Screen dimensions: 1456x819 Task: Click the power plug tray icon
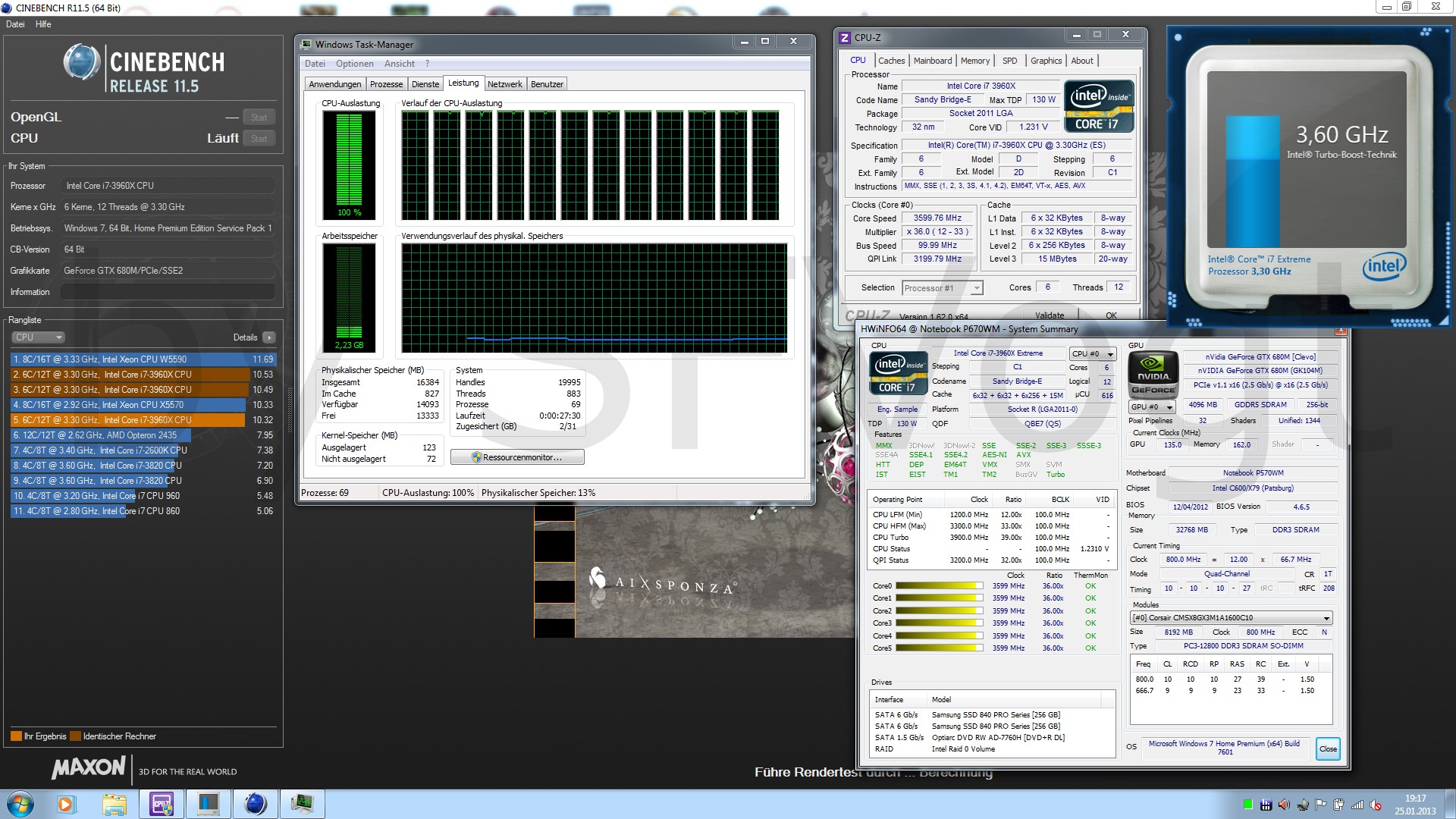point(1338,805)
